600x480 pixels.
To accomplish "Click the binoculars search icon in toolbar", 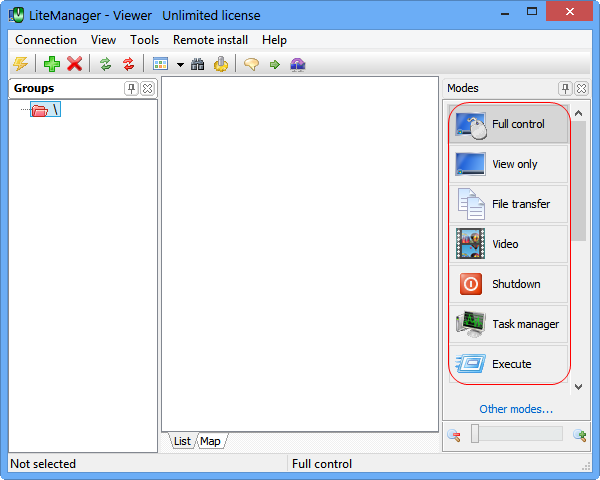I will (198, 64).
